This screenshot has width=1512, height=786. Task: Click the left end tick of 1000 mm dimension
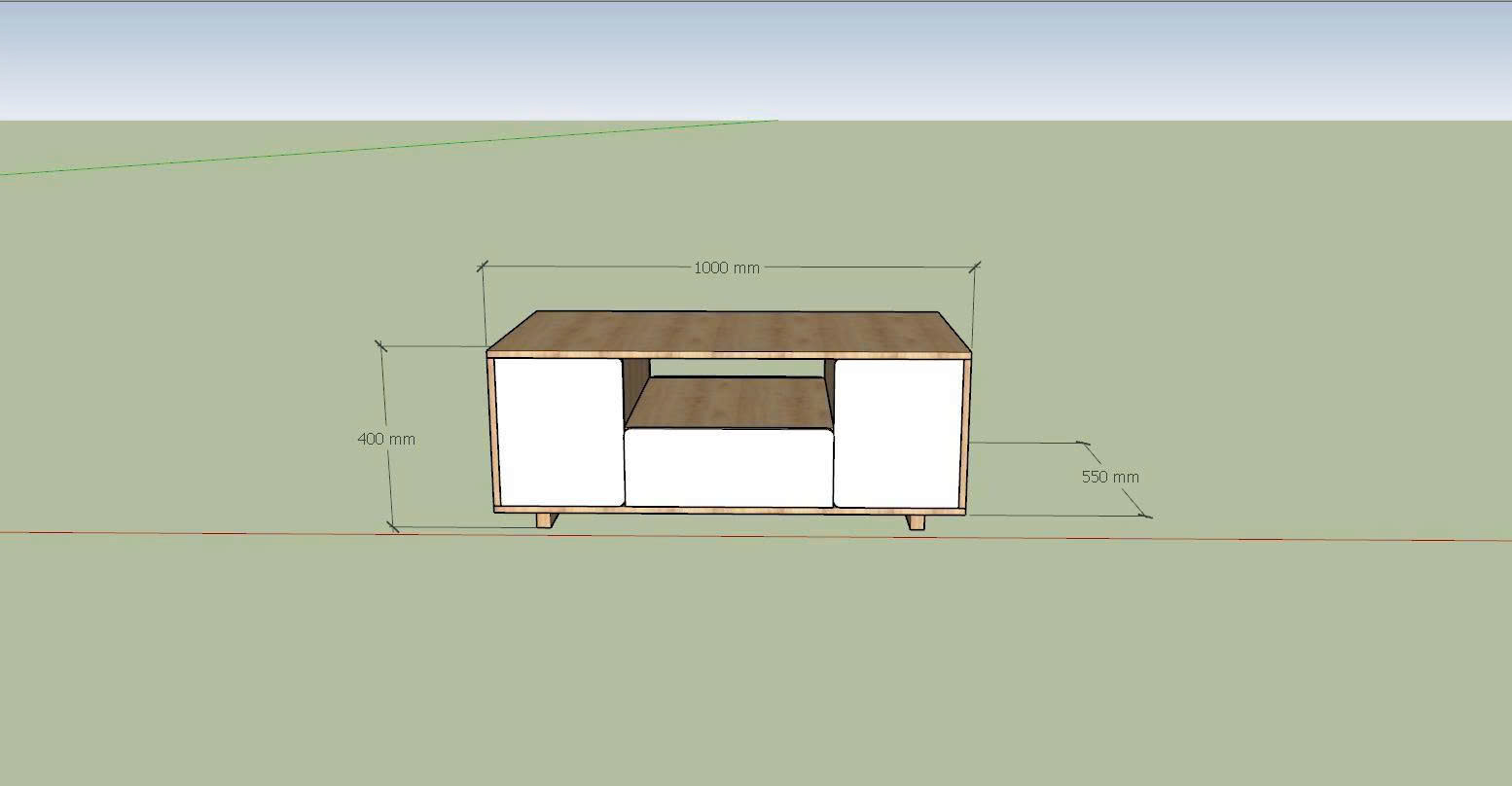point(482,266)
